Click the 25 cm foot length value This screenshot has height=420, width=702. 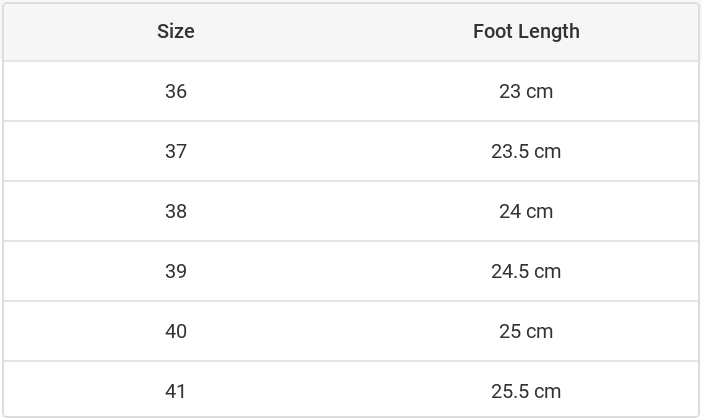526,331
